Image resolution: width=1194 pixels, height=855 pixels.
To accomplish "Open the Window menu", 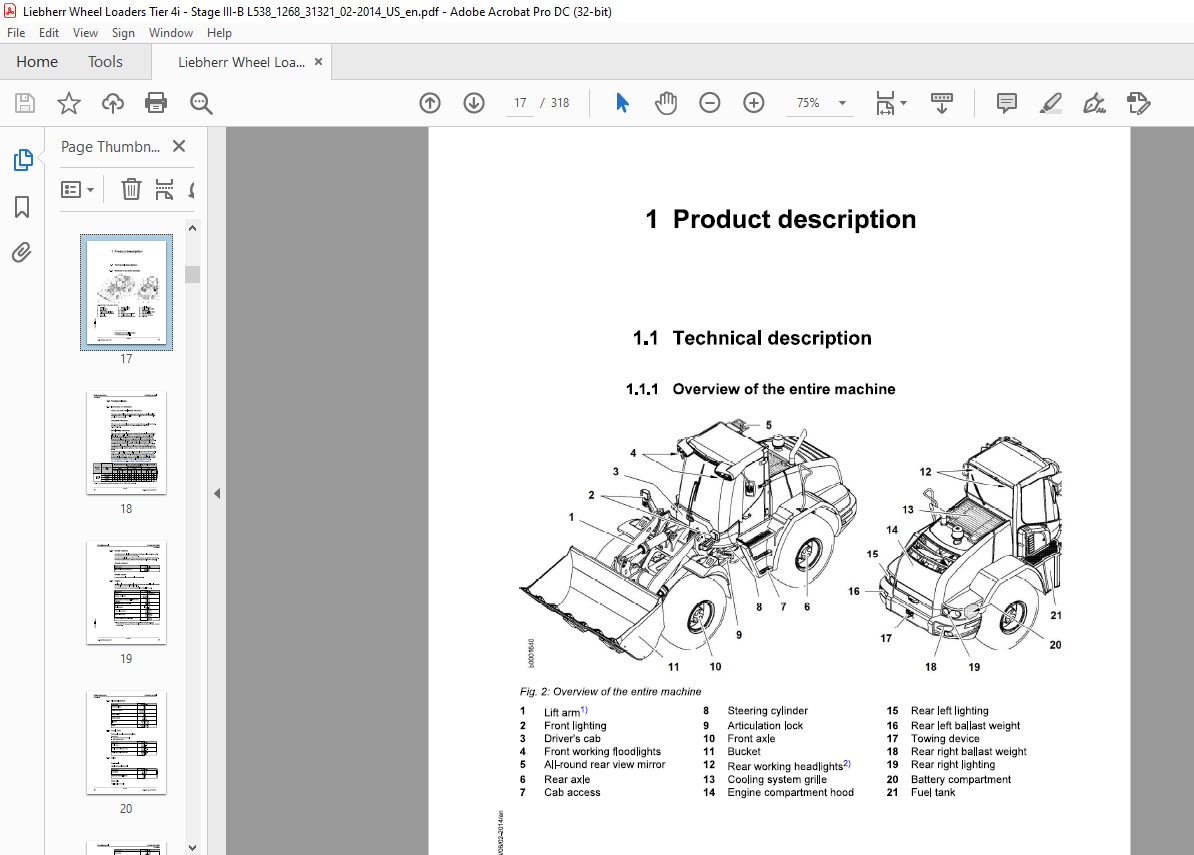I will coord(171,33).
